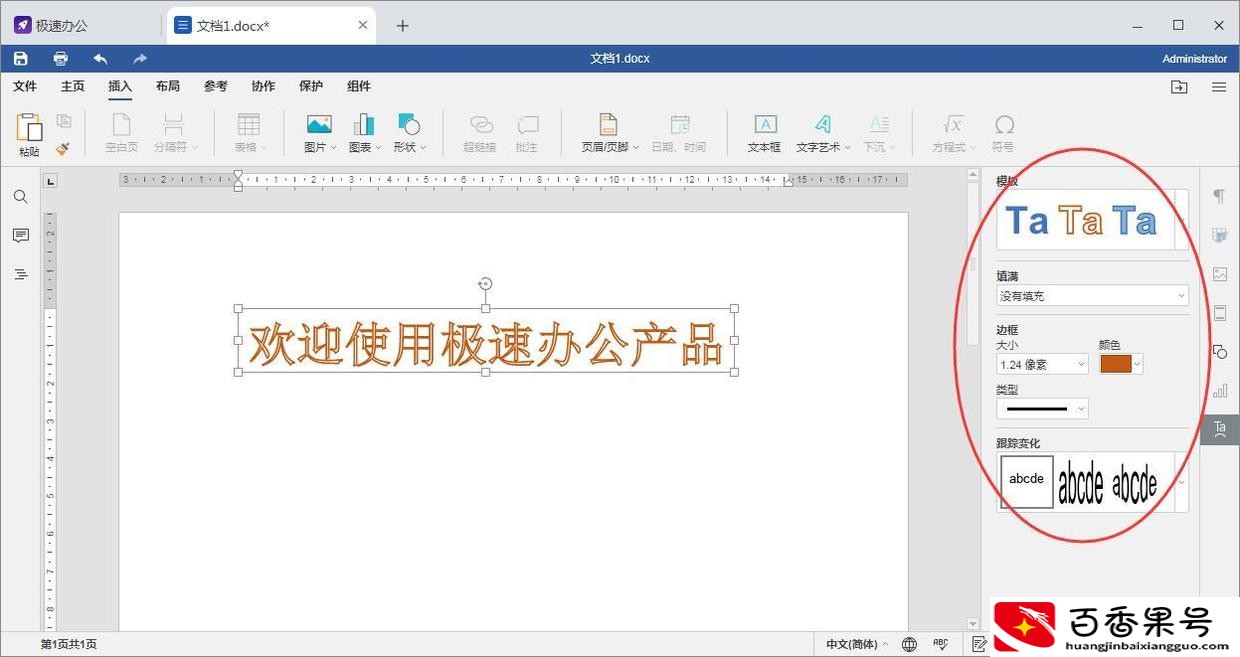Insert a 符号 symbol
The height and width of the screenshot is (657, 1240).
(x=1003, y=133)
